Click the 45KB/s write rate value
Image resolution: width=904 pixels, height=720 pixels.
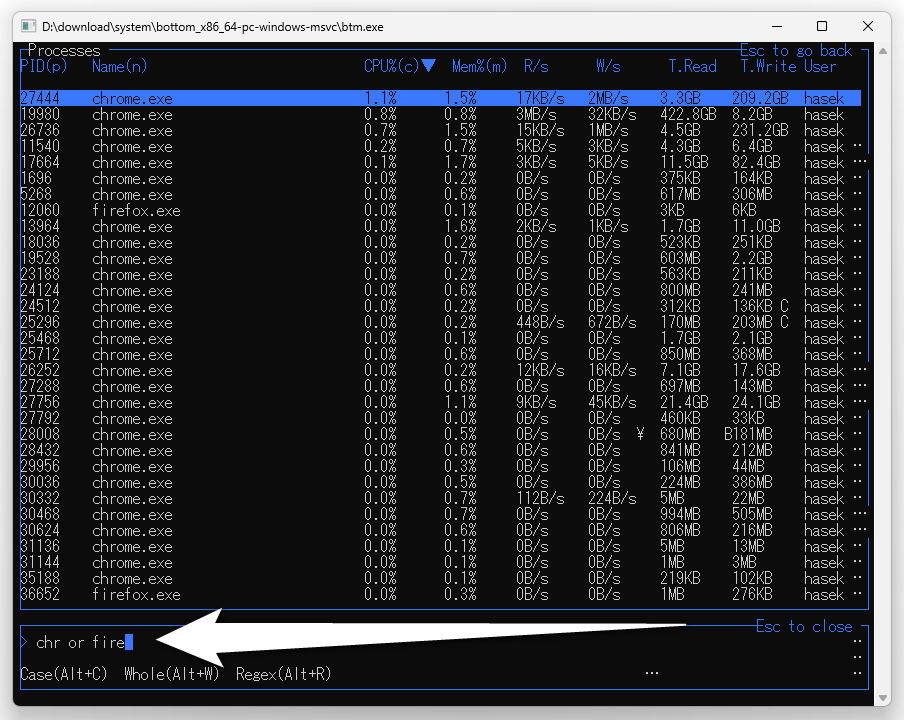tap(612, 402)
